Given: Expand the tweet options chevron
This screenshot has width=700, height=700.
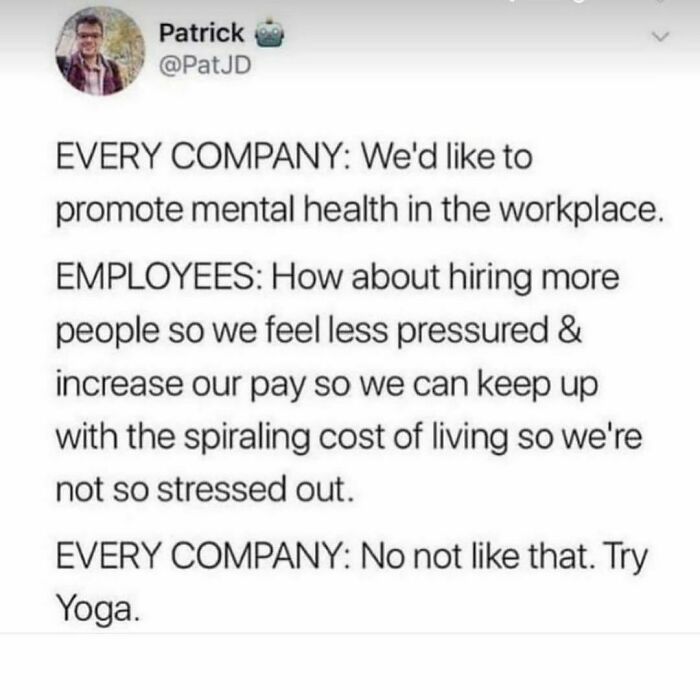Looking at the screenshot, I should pyautogui.click(x=660, y=36).
